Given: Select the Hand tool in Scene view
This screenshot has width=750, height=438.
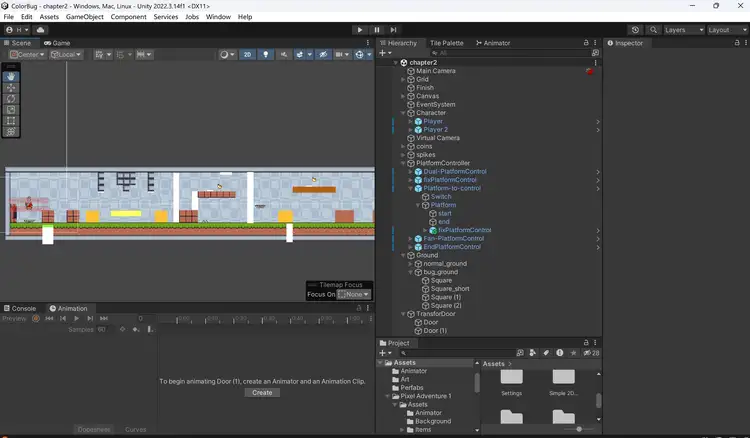Looking at the screenshot, I should [11, 76].
